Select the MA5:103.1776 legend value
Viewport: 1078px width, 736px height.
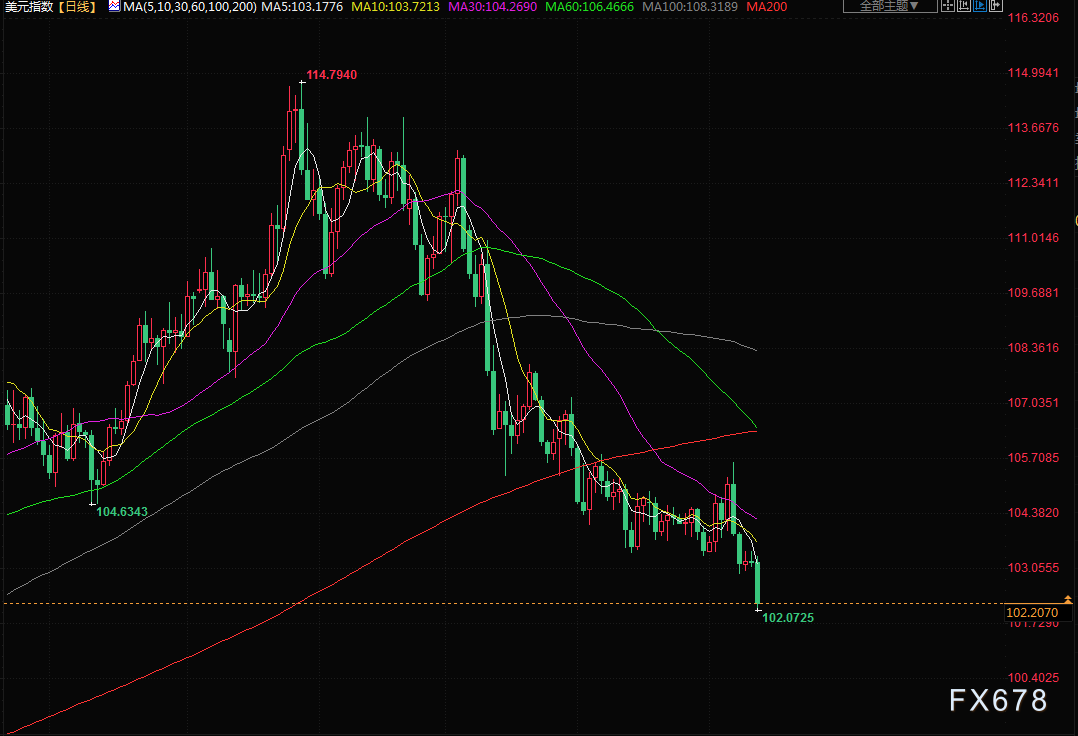click(302, 7)
